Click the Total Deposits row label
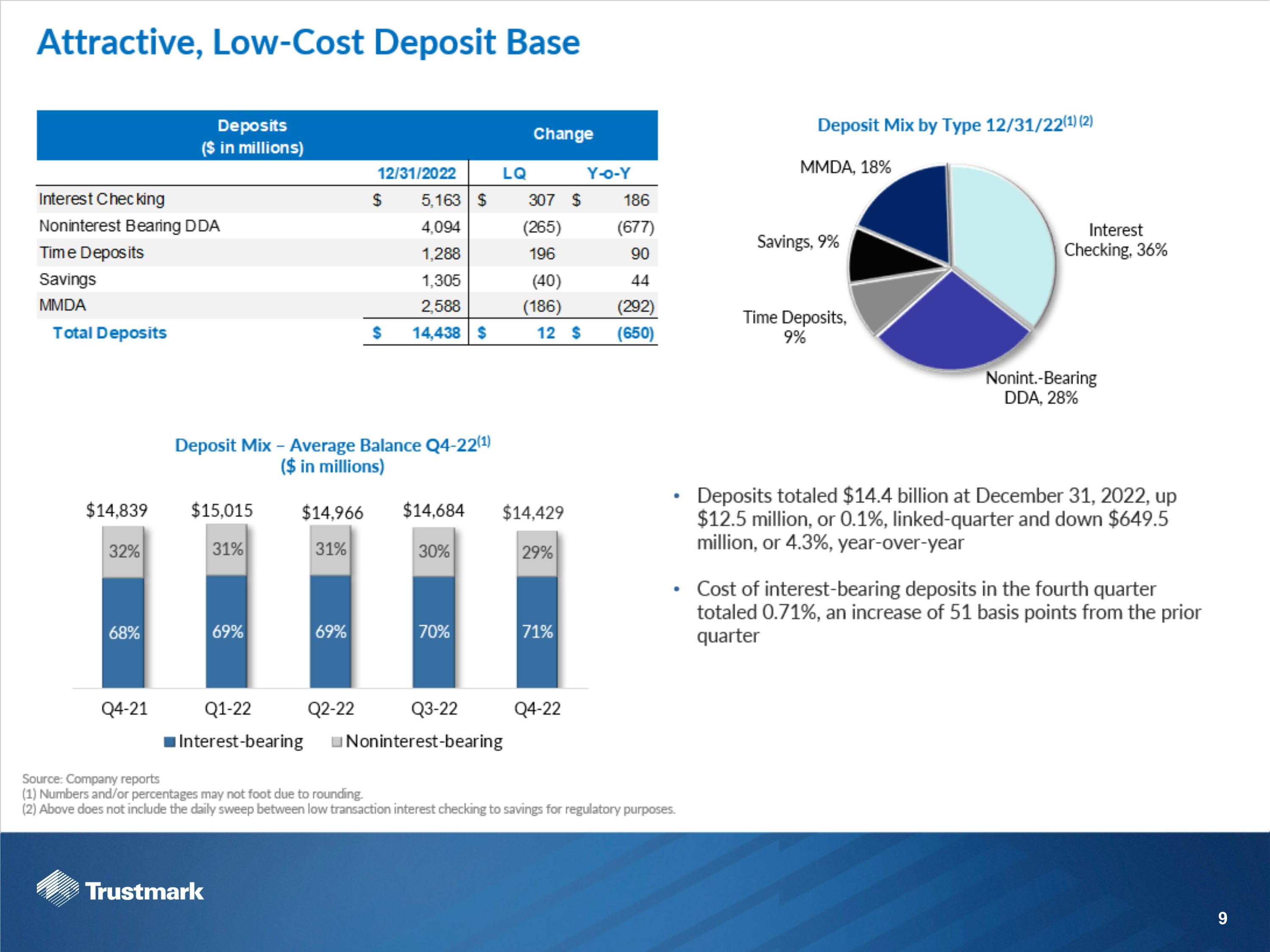 (110, 333)
